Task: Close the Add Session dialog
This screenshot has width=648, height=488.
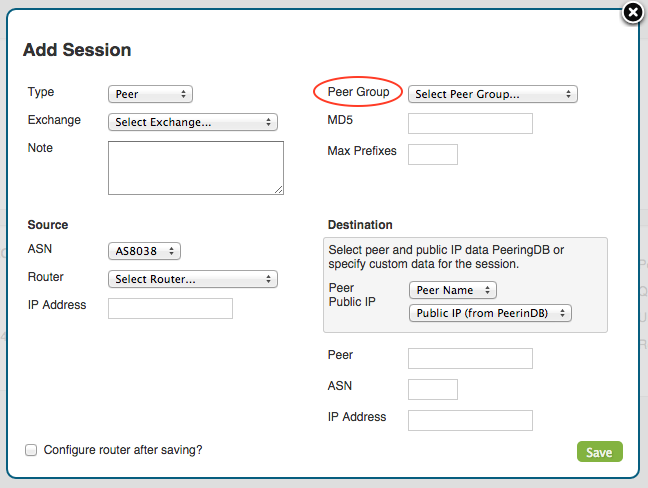Action: click(x=632, y=13)
